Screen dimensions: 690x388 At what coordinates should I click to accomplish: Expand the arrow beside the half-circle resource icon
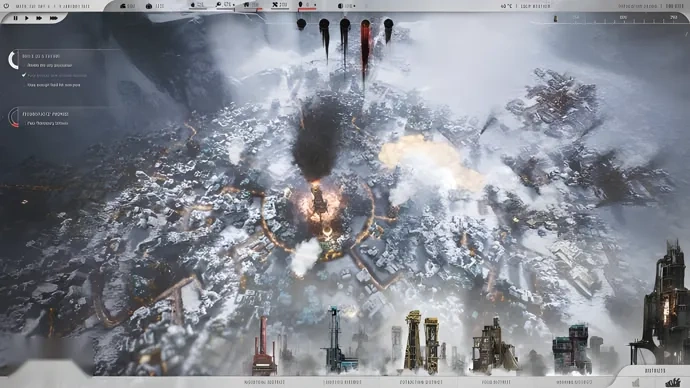pyautogui.click(x=354, y=6)
